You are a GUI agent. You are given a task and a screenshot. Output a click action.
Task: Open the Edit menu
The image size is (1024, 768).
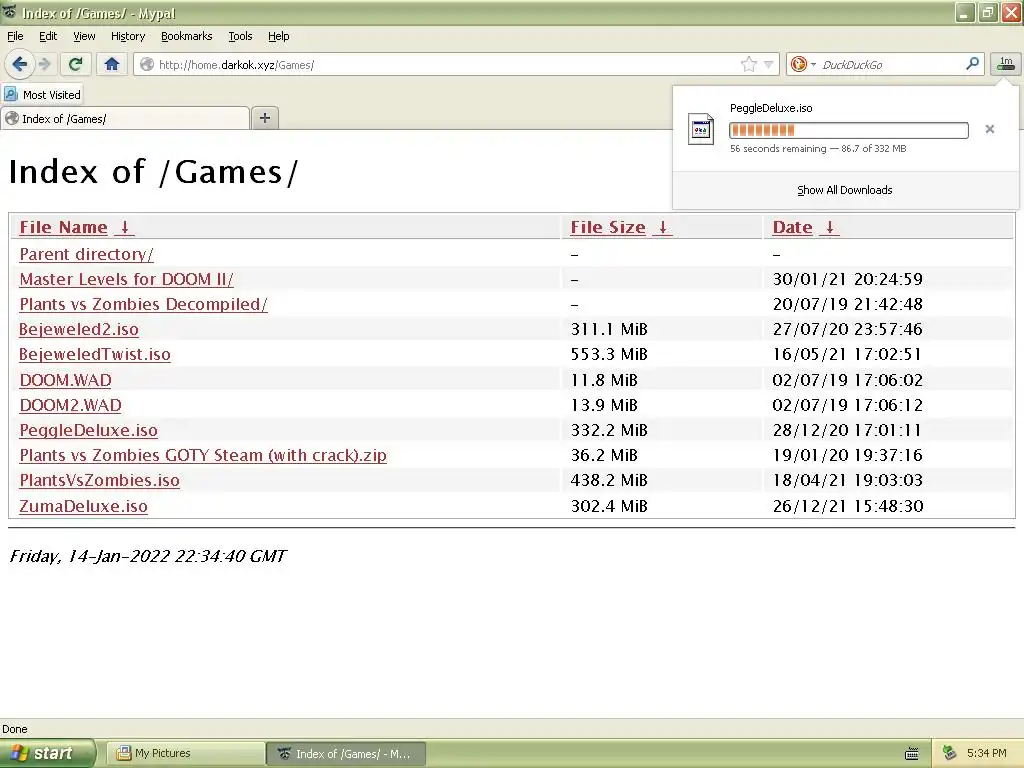(48, 36)
